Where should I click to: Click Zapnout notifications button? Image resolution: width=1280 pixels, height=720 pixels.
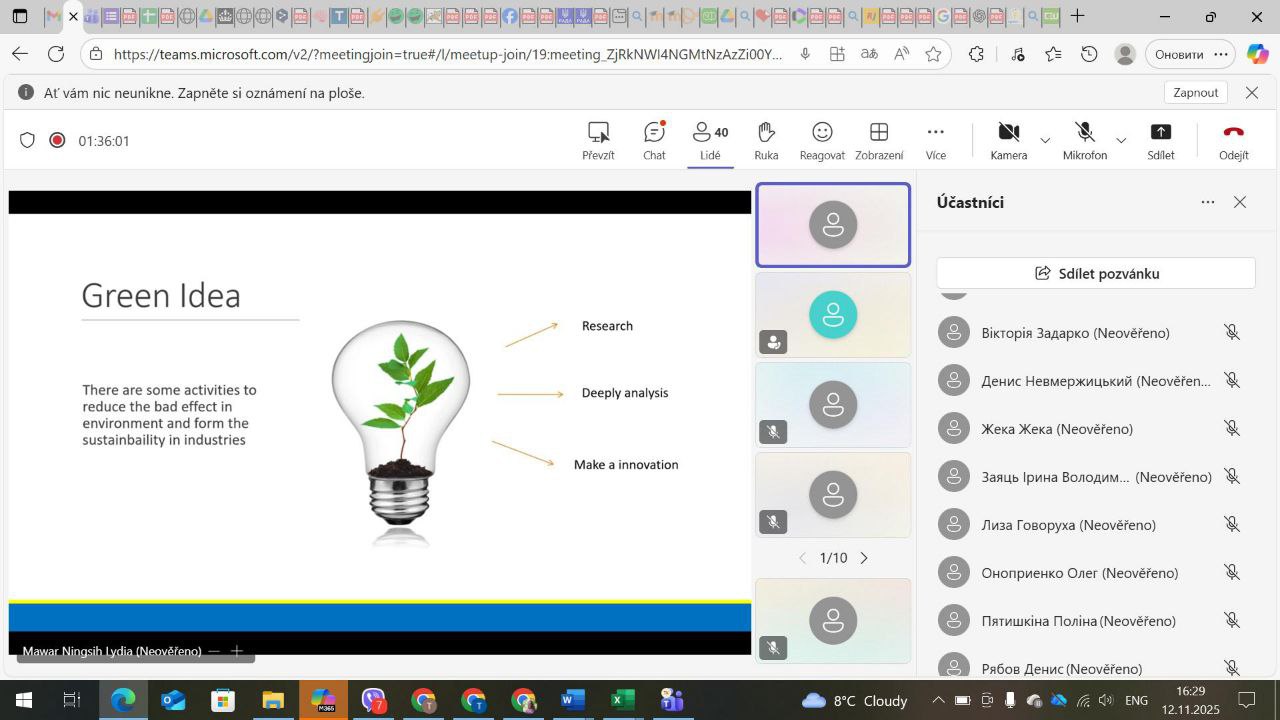point(1195,92)
